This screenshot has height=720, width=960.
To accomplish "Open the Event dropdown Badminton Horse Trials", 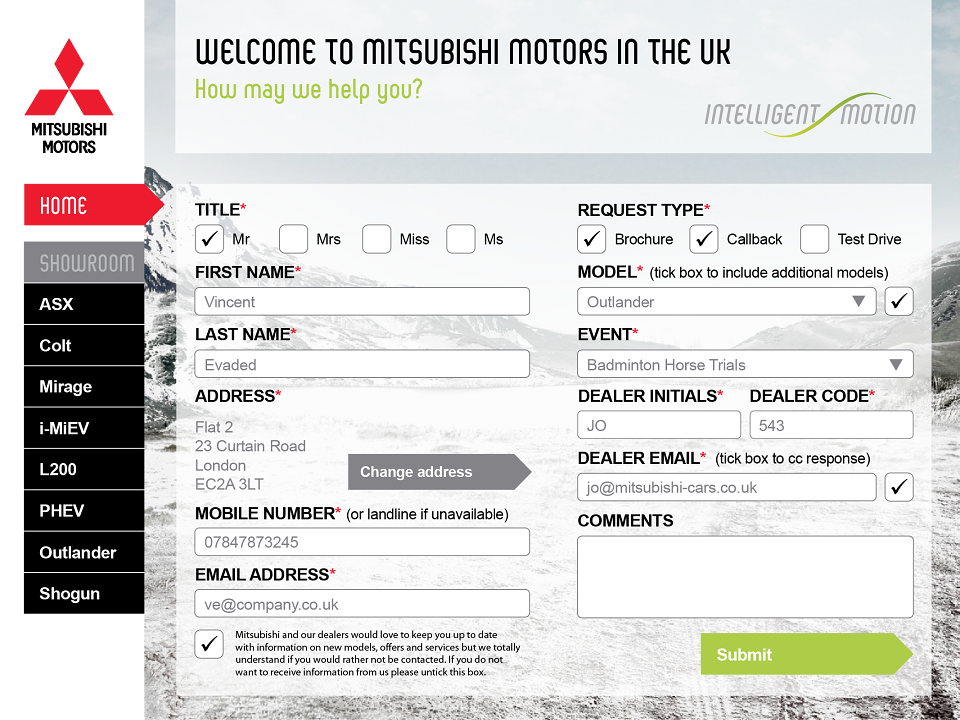I will [745, 364].
